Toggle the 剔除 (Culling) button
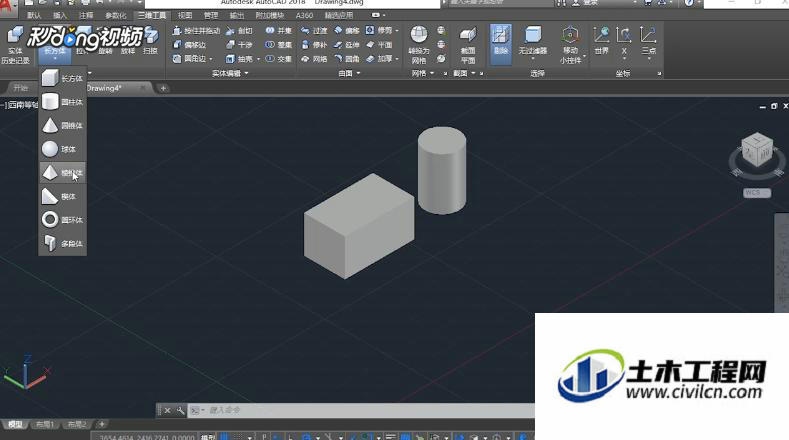 pyautogui.click(x=501, y=44)
